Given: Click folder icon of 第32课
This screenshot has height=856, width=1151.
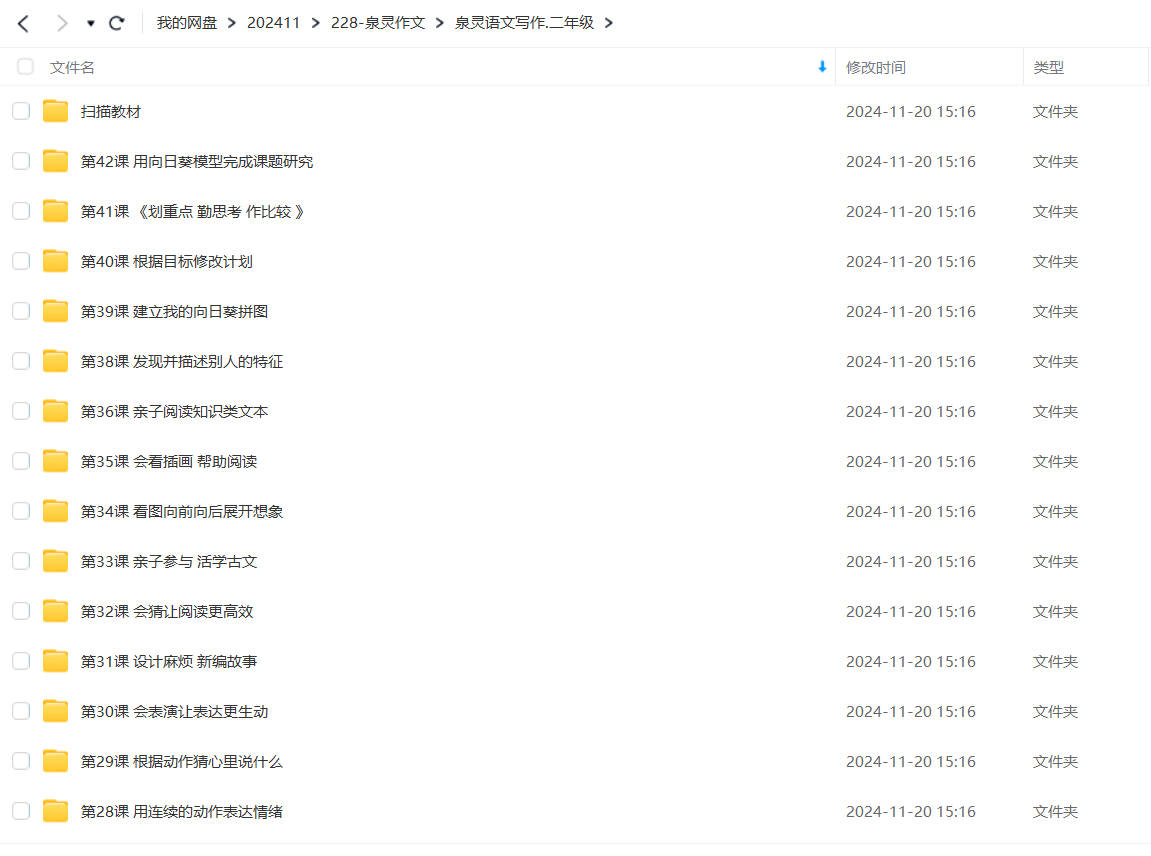Looking at the screenshot, I should coord(55,611).
